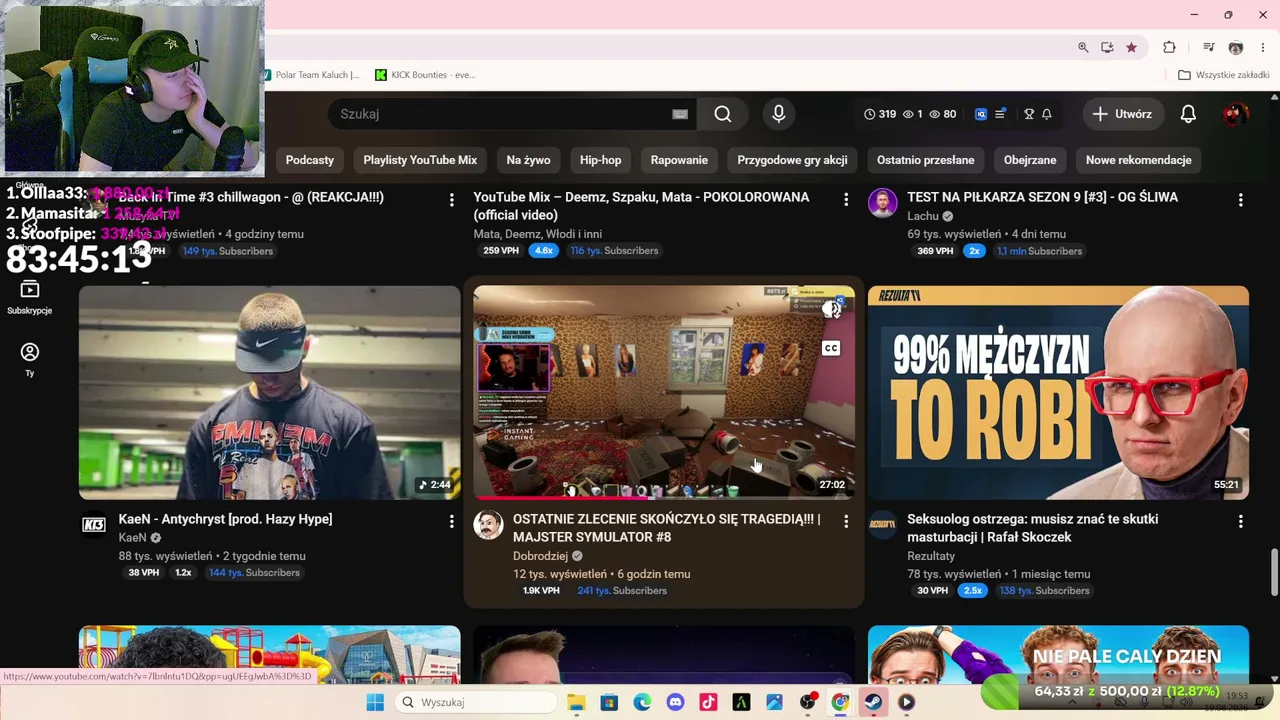
Task: Open the media control icon in Chrome toolbar
Action: click(x=1209, y=47)
